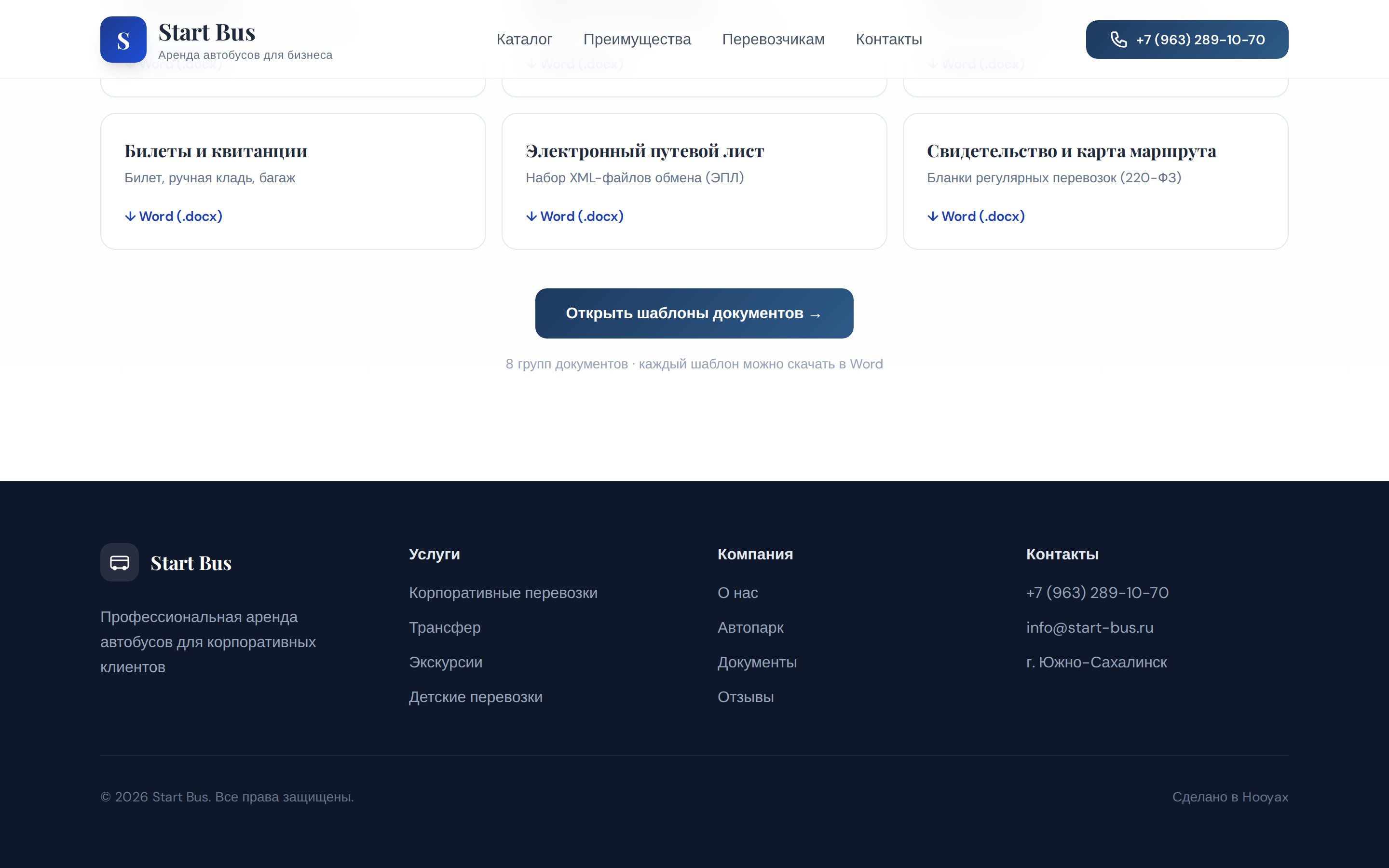The width and height of the screenshot is (1389, 868).
Task: Click download arrow icon in Билеты и квитанции card
Action: point(130,217)
